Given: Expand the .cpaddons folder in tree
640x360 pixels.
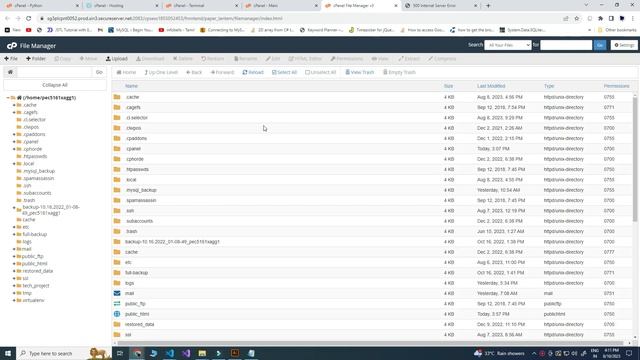Looking at the screenshot, I should [x=14, y=134].
